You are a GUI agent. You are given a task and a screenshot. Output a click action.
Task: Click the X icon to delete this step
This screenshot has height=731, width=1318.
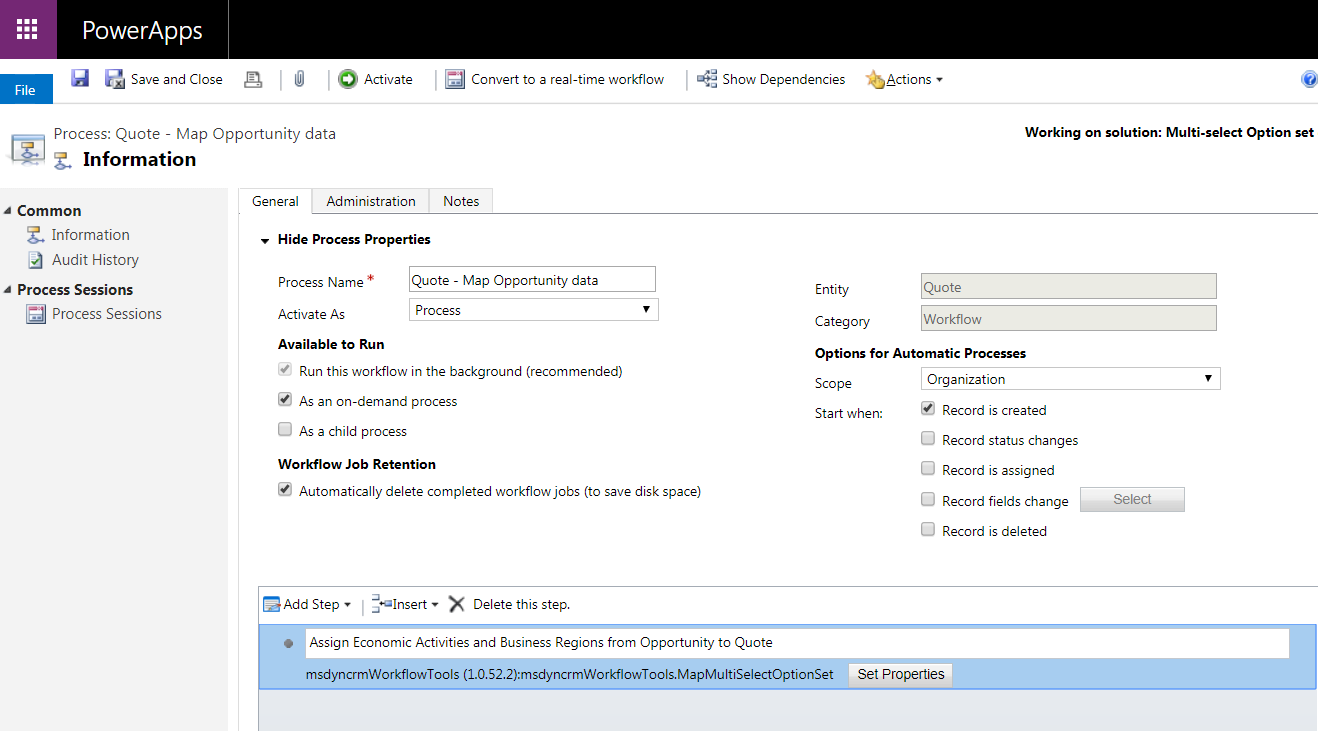(x=457, y=604)
